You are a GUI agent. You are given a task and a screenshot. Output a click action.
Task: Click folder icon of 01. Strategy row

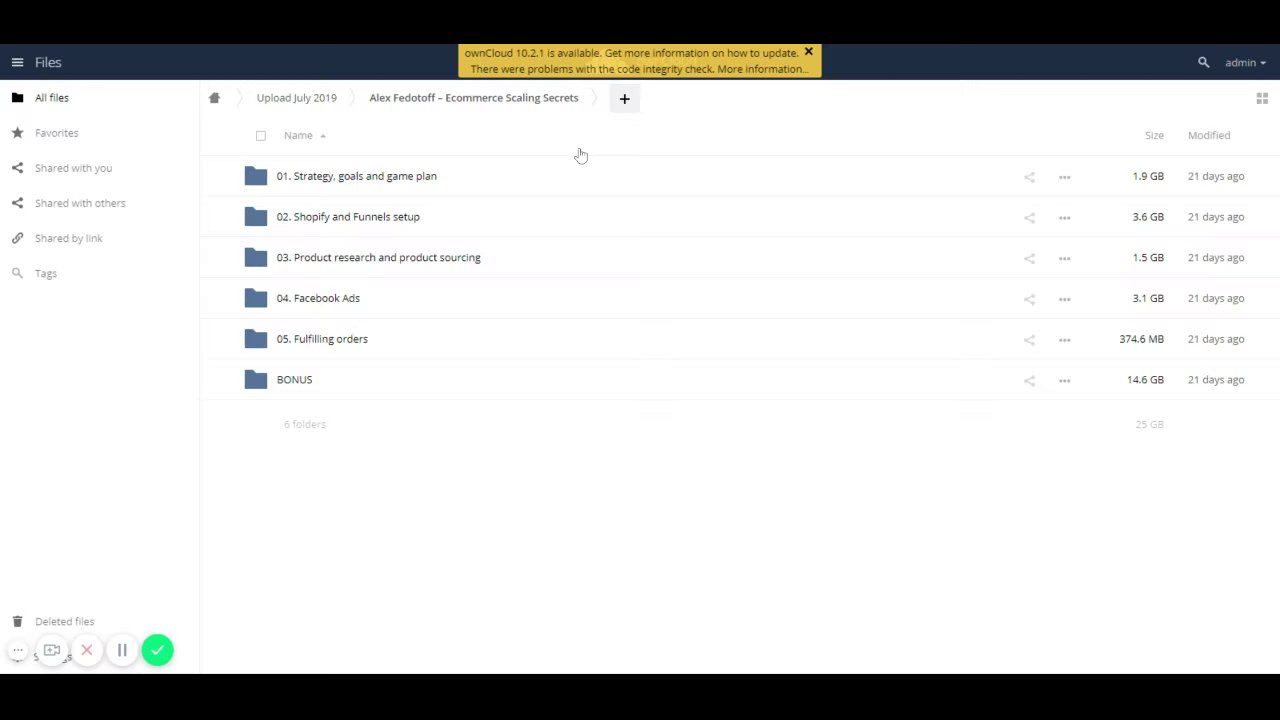tap(255, 176)
